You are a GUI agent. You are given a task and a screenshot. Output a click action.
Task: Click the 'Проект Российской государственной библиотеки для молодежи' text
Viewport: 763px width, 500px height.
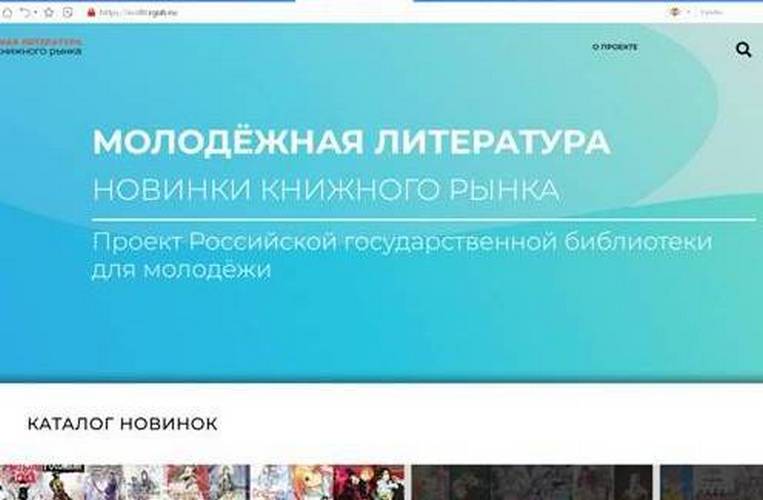[402, 256]
